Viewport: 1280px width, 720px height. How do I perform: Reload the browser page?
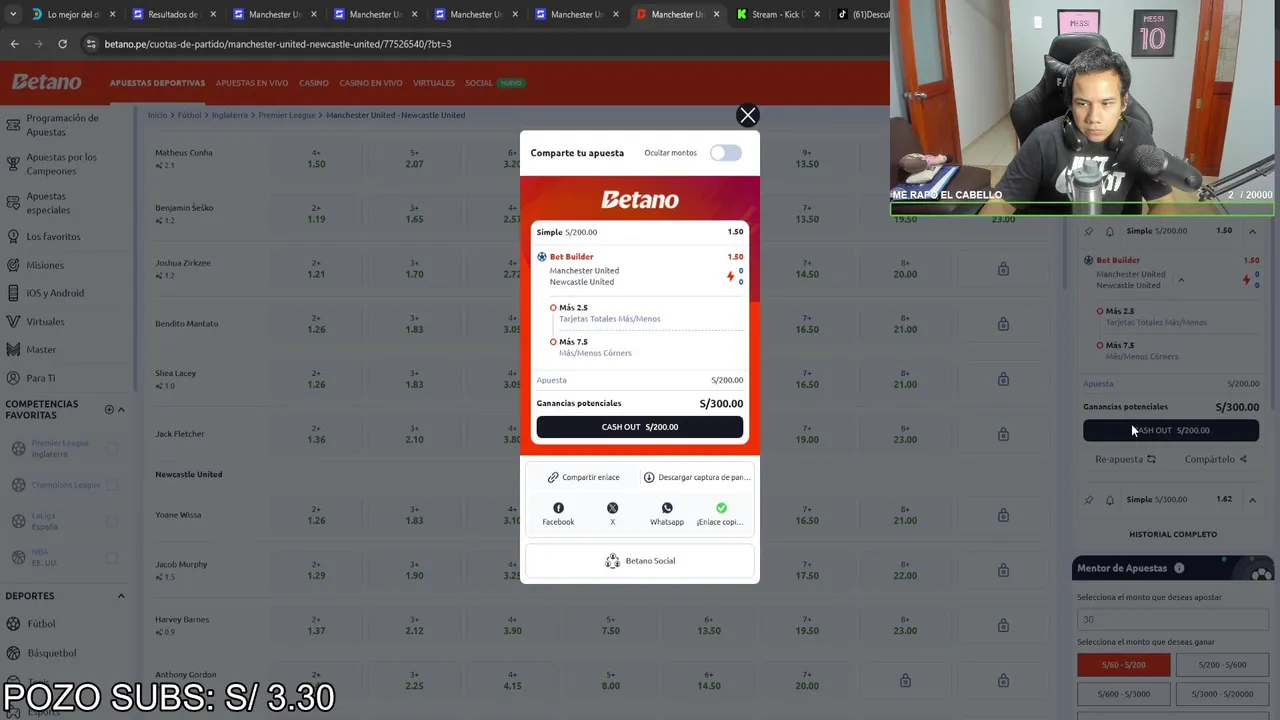pos(62,44)
